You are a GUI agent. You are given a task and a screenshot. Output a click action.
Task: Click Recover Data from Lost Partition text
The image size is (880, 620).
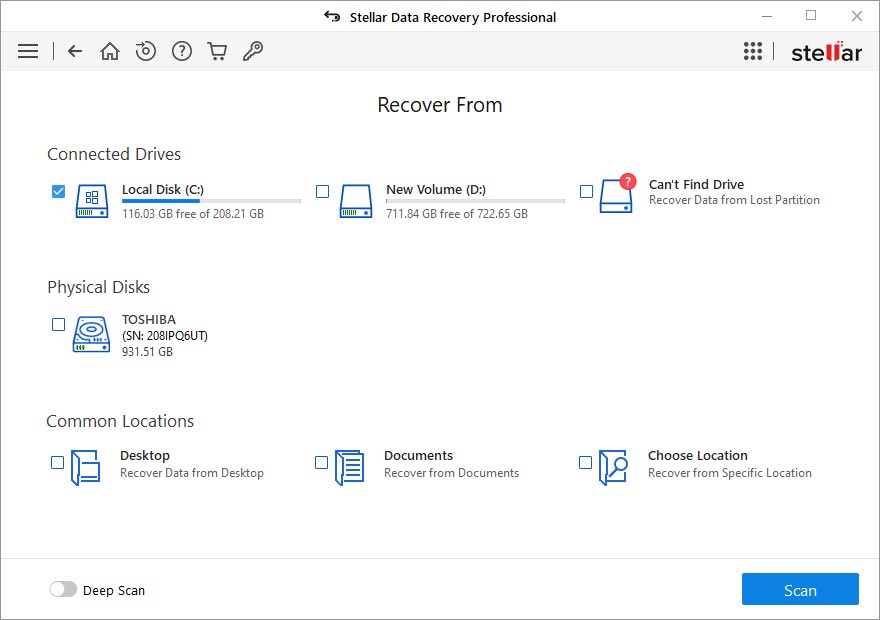click(x=734, y=200)
